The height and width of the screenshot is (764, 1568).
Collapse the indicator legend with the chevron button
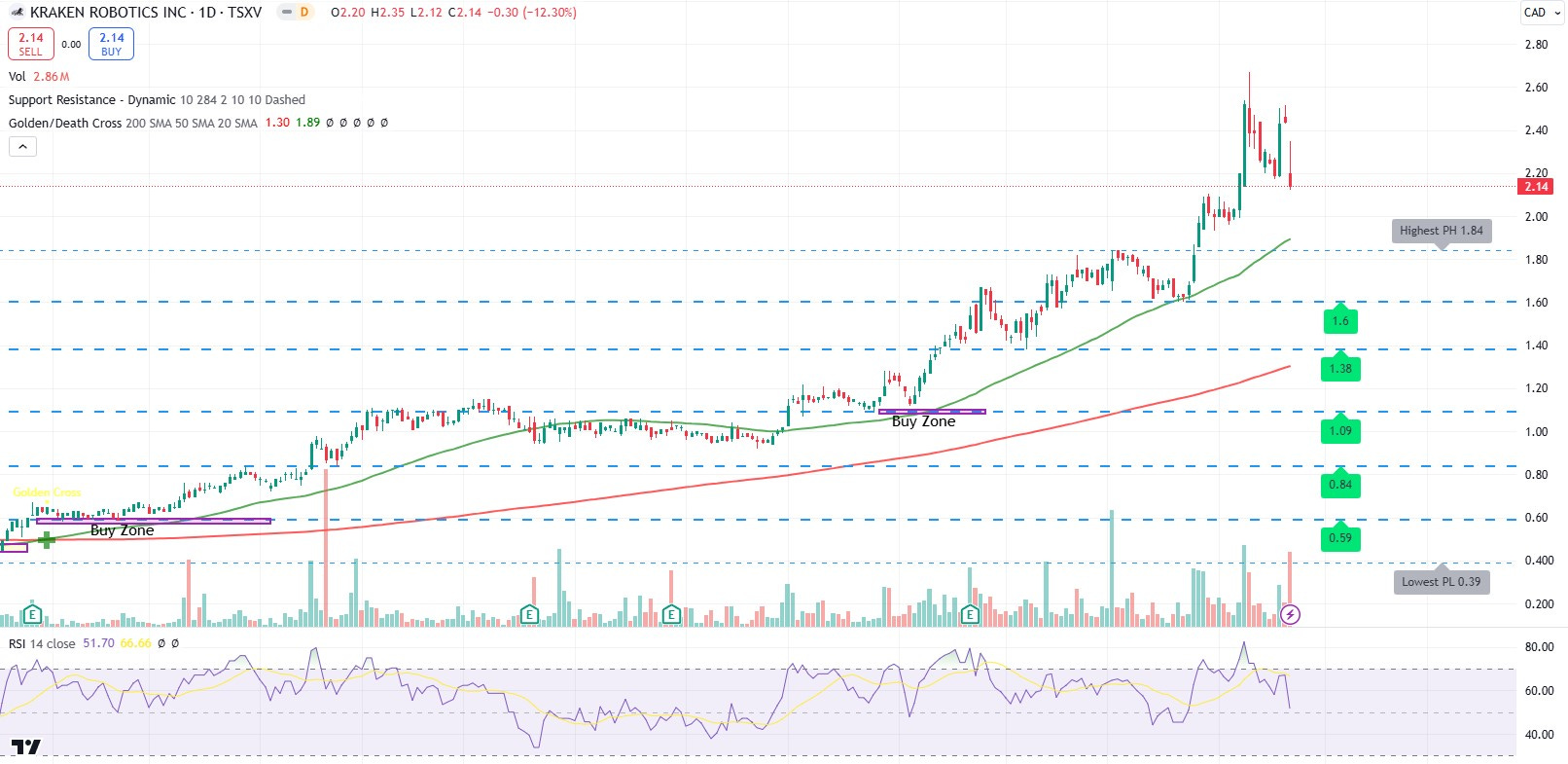(22, 146)
